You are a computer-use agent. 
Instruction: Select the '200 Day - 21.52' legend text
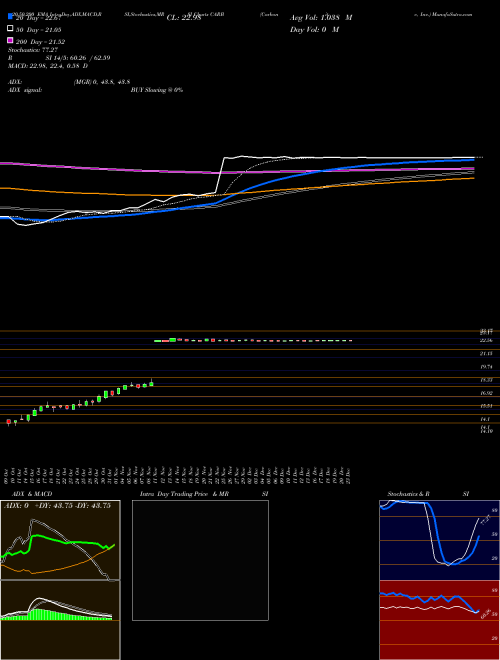[x=40, y=42]
